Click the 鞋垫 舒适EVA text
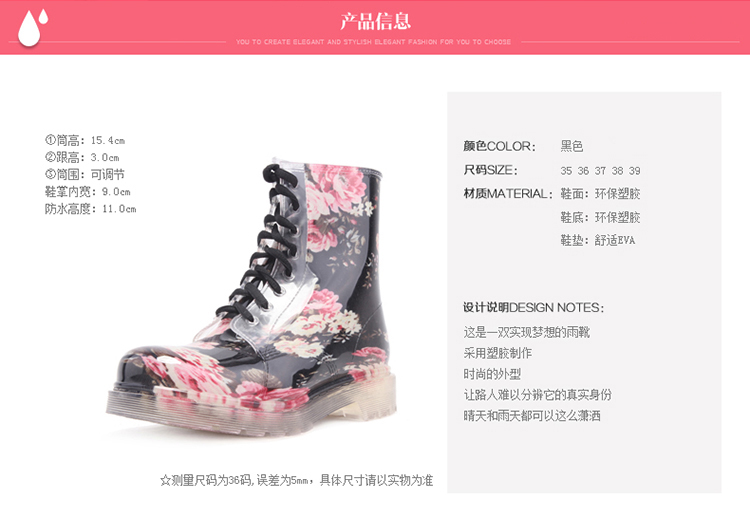 [x=598, y=240]
